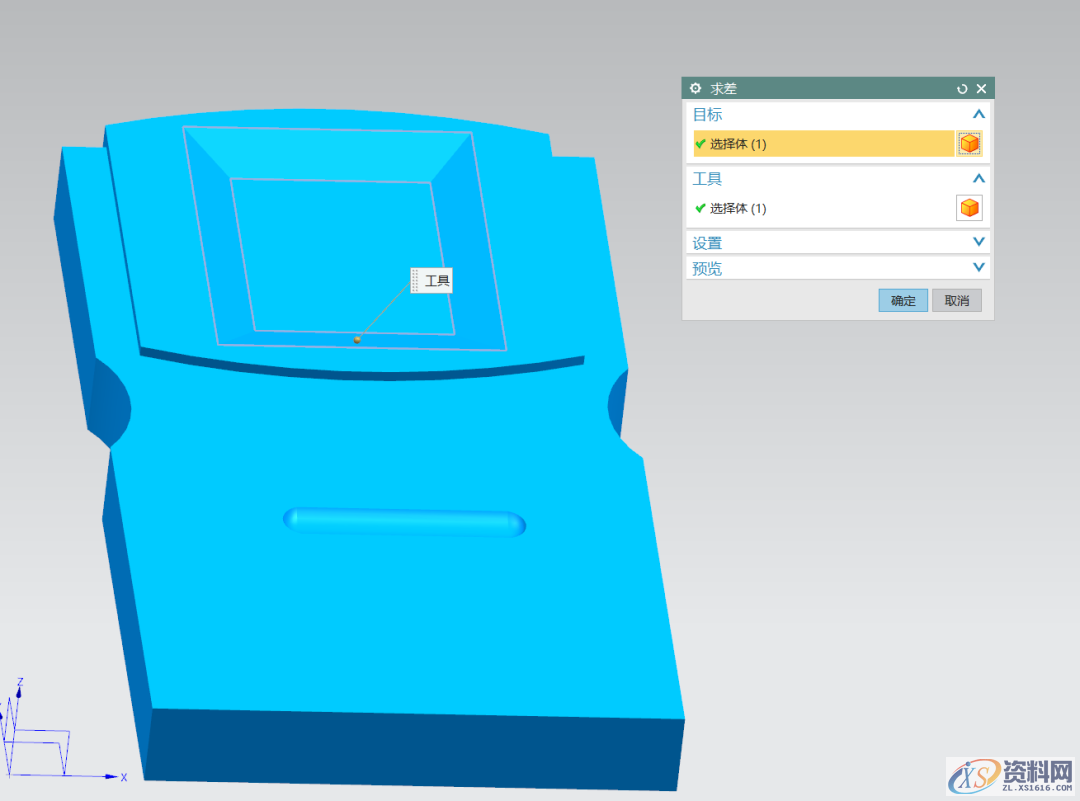This screenshot has width=1080, height=801.
Task: Collapse the 目标 section
Action: tap(978, 115)
